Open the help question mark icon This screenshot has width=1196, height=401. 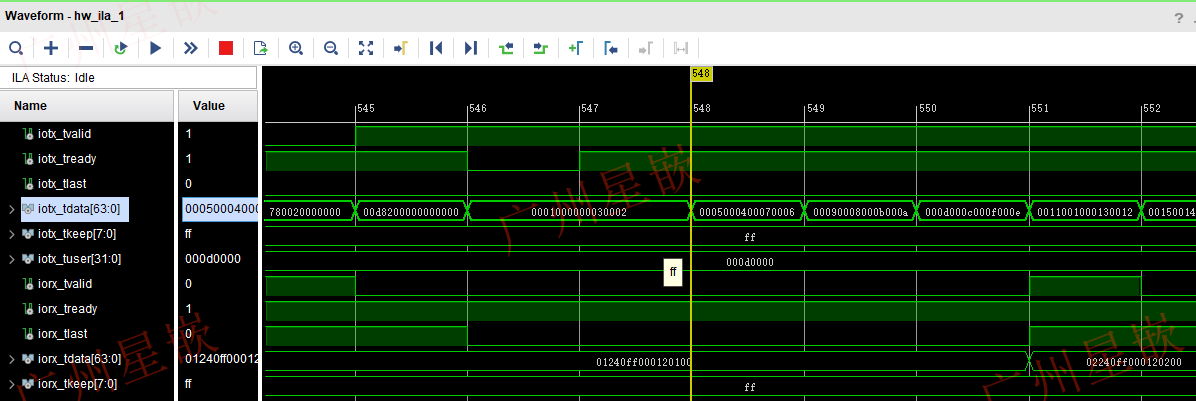click(x=1178, y=17)
